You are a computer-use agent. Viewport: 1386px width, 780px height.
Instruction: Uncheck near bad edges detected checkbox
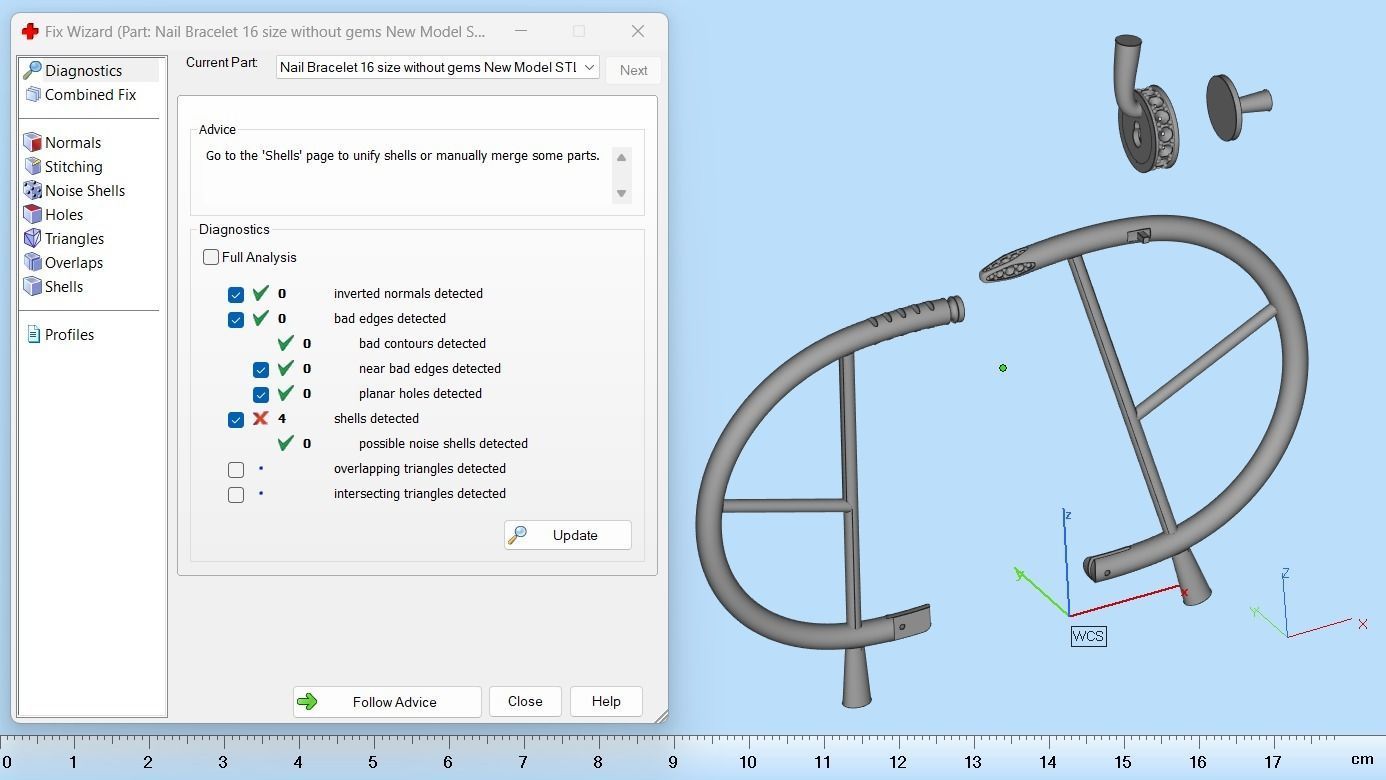pos(261,369)
